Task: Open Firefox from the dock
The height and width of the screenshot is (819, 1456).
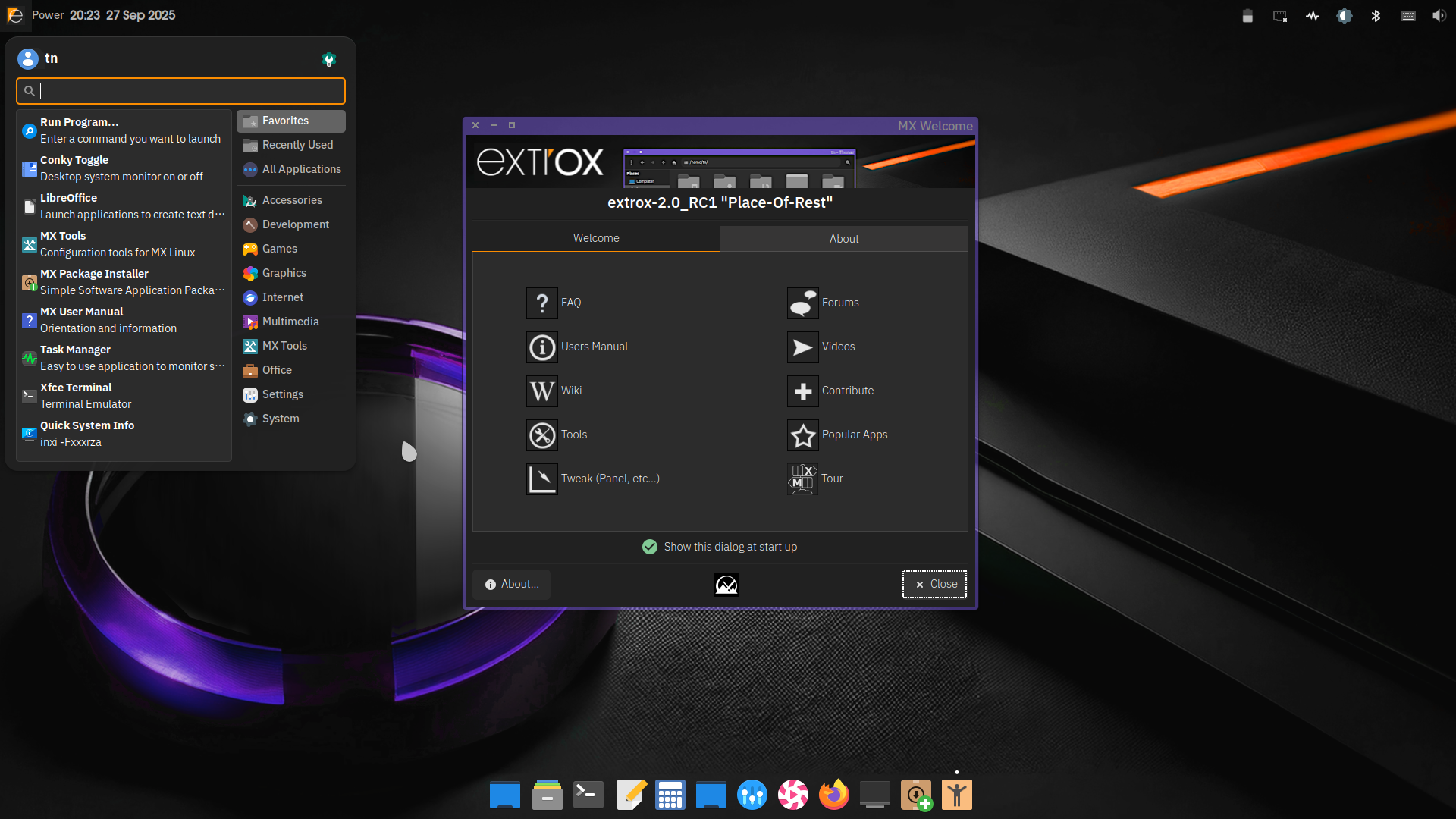Action: click(x=833, y=795)
